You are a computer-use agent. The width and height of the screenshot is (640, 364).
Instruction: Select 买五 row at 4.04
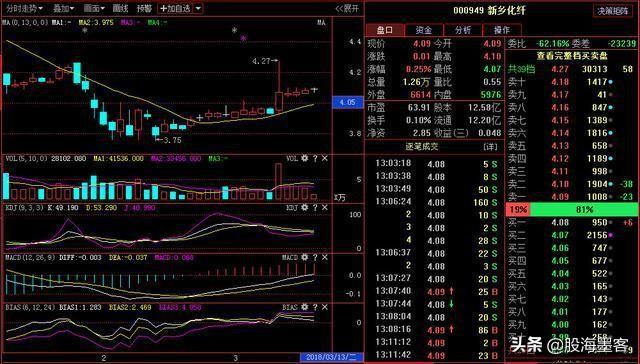(572, 273)
